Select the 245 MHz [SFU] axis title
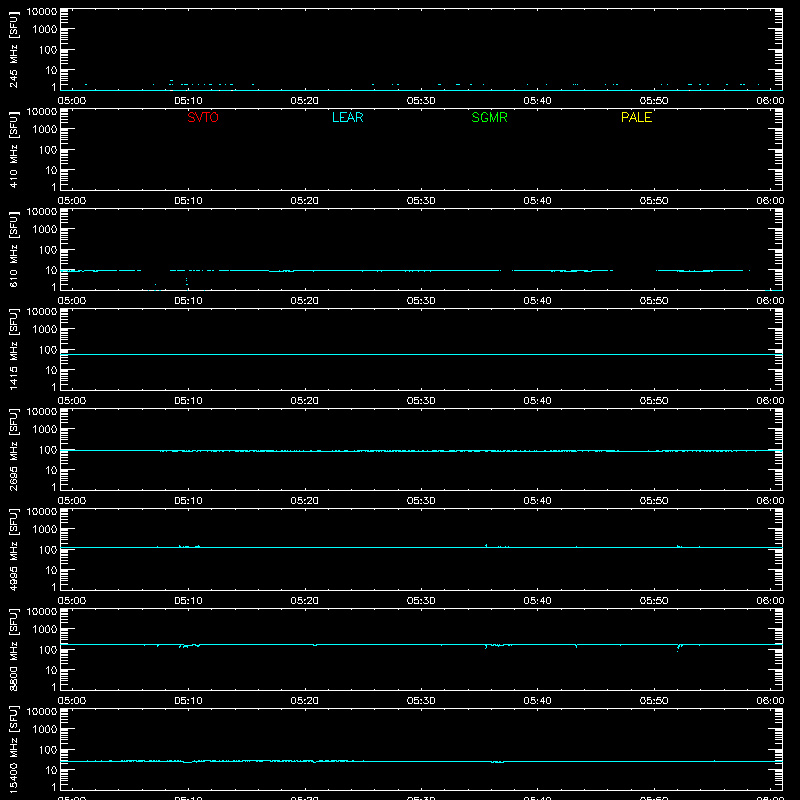The image size is (800, 800). (13, 49)
